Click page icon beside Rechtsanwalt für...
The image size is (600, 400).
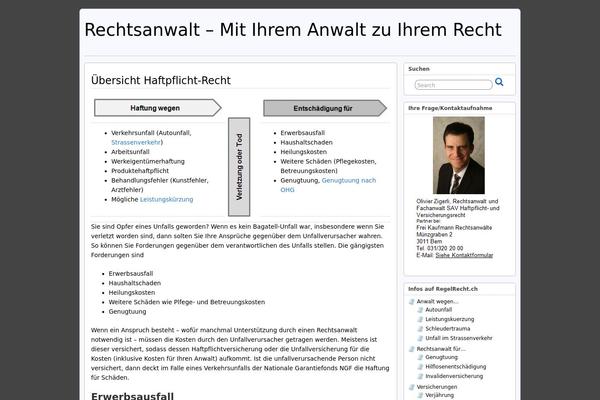(x=412, y=349)
